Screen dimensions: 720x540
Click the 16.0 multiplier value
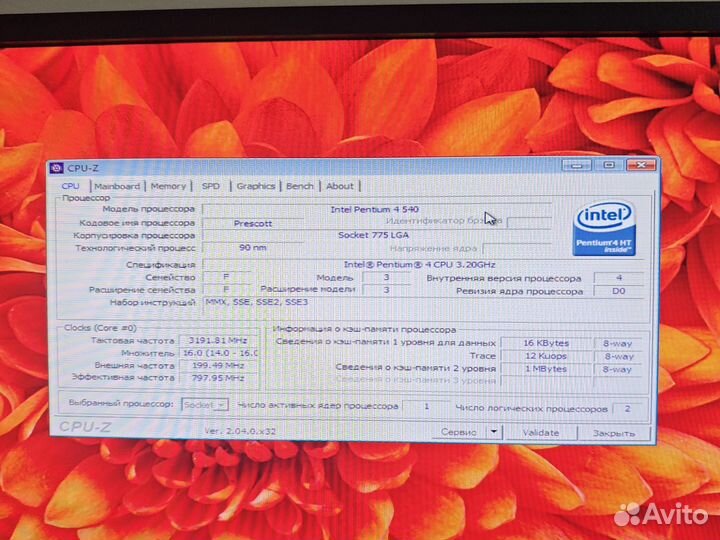pyautogui.click(x=218, y=353)
